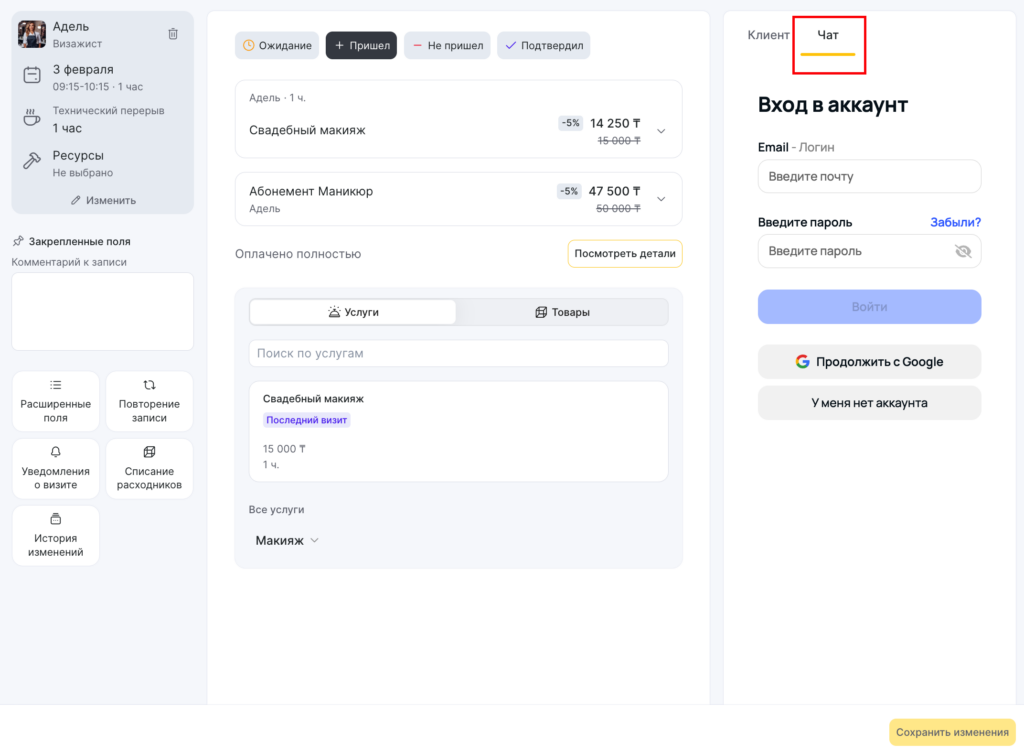The height and width of the screenshot is (754, 1024).
Task: Expand the Макияж services category
Action: pyautogui.click(x=288, y=540)
